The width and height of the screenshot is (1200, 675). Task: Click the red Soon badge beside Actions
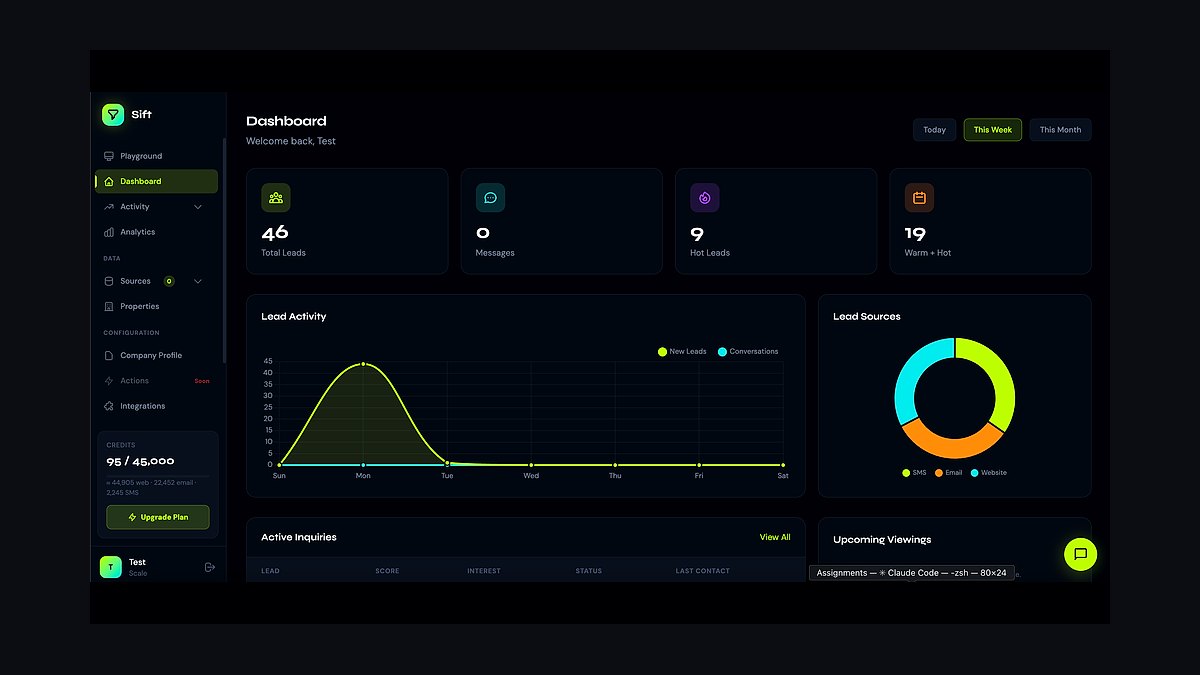pyautogui.click(x=202, y=381)
